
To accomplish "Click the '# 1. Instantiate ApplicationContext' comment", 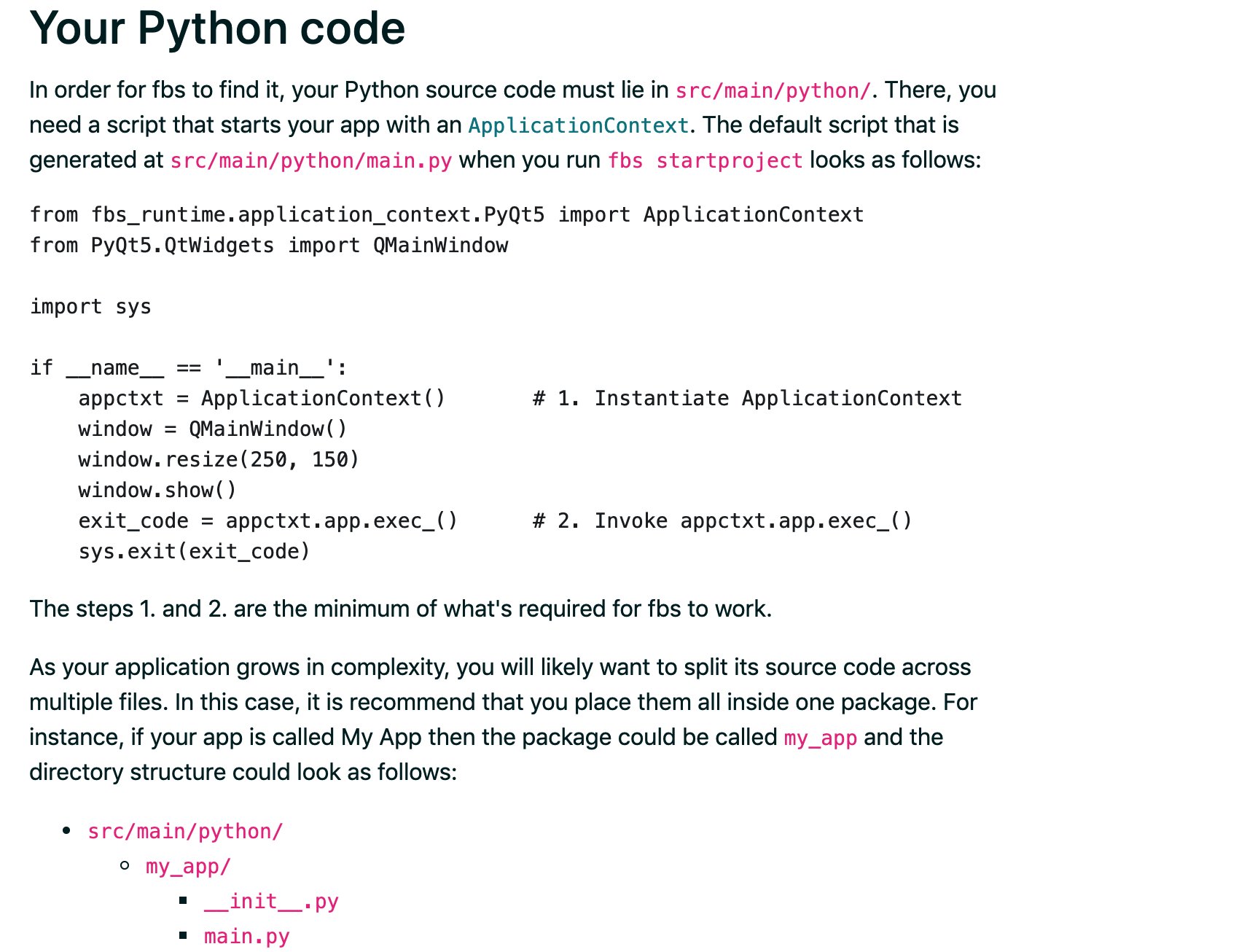I will 747,398.
